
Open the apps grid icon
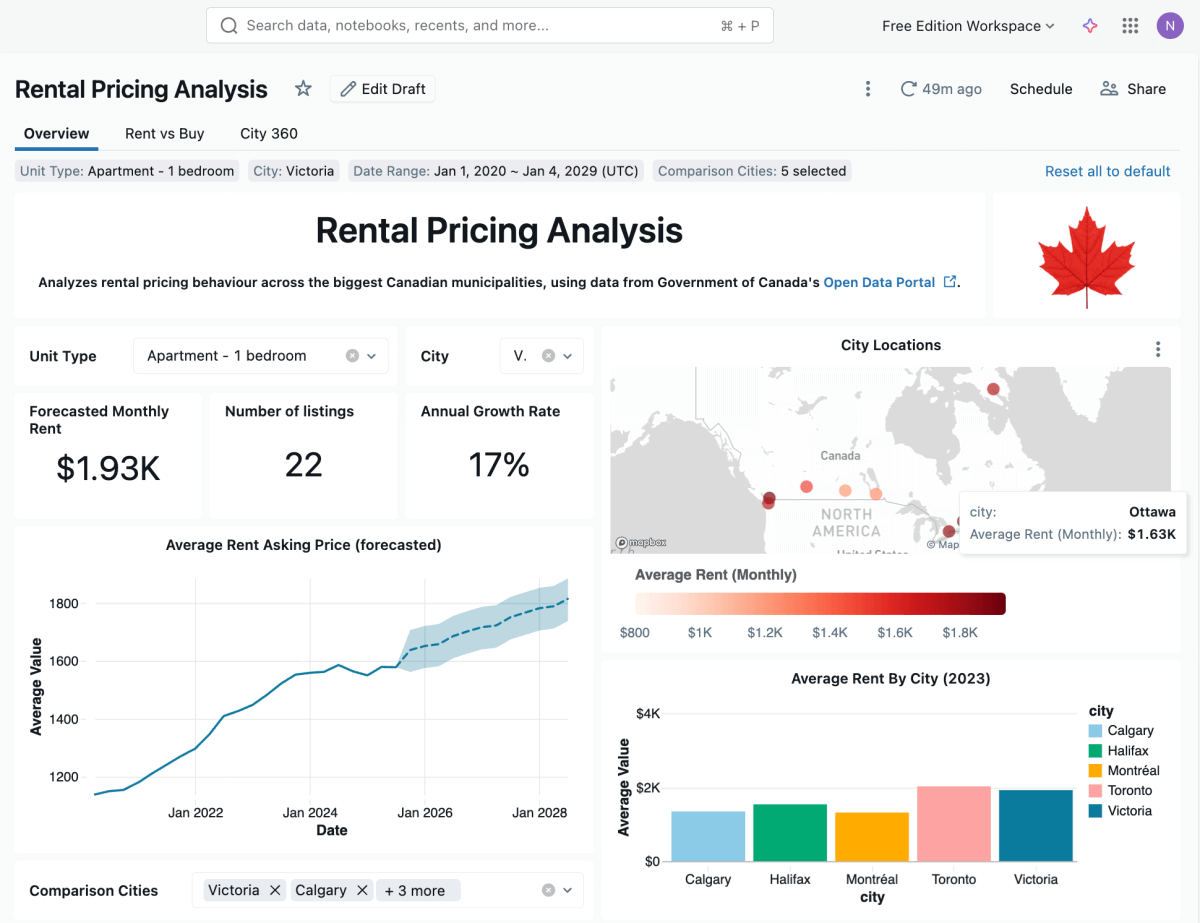coord(1130,25)
